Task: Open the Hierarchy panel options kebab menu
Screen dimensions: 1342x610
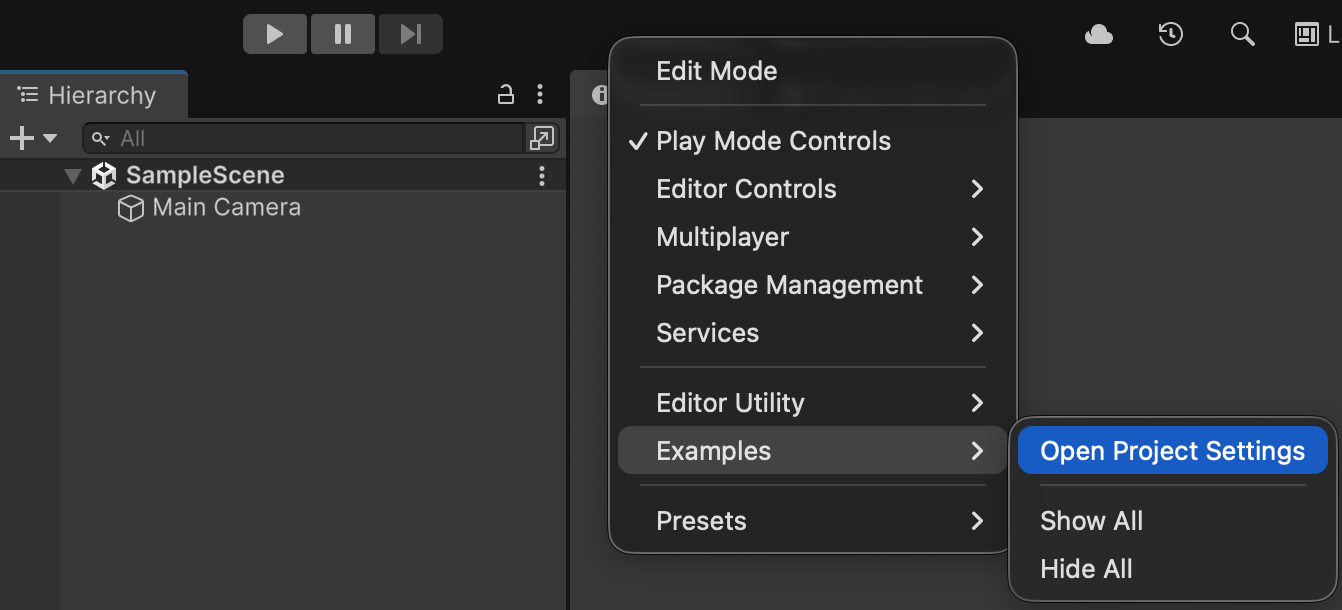Action: (x=540, y=94)
